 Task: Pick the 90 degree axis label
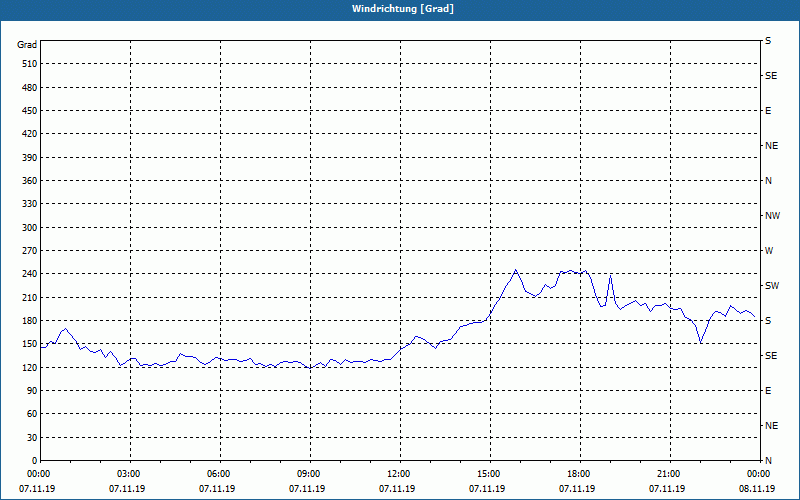(x=32, y=391)
